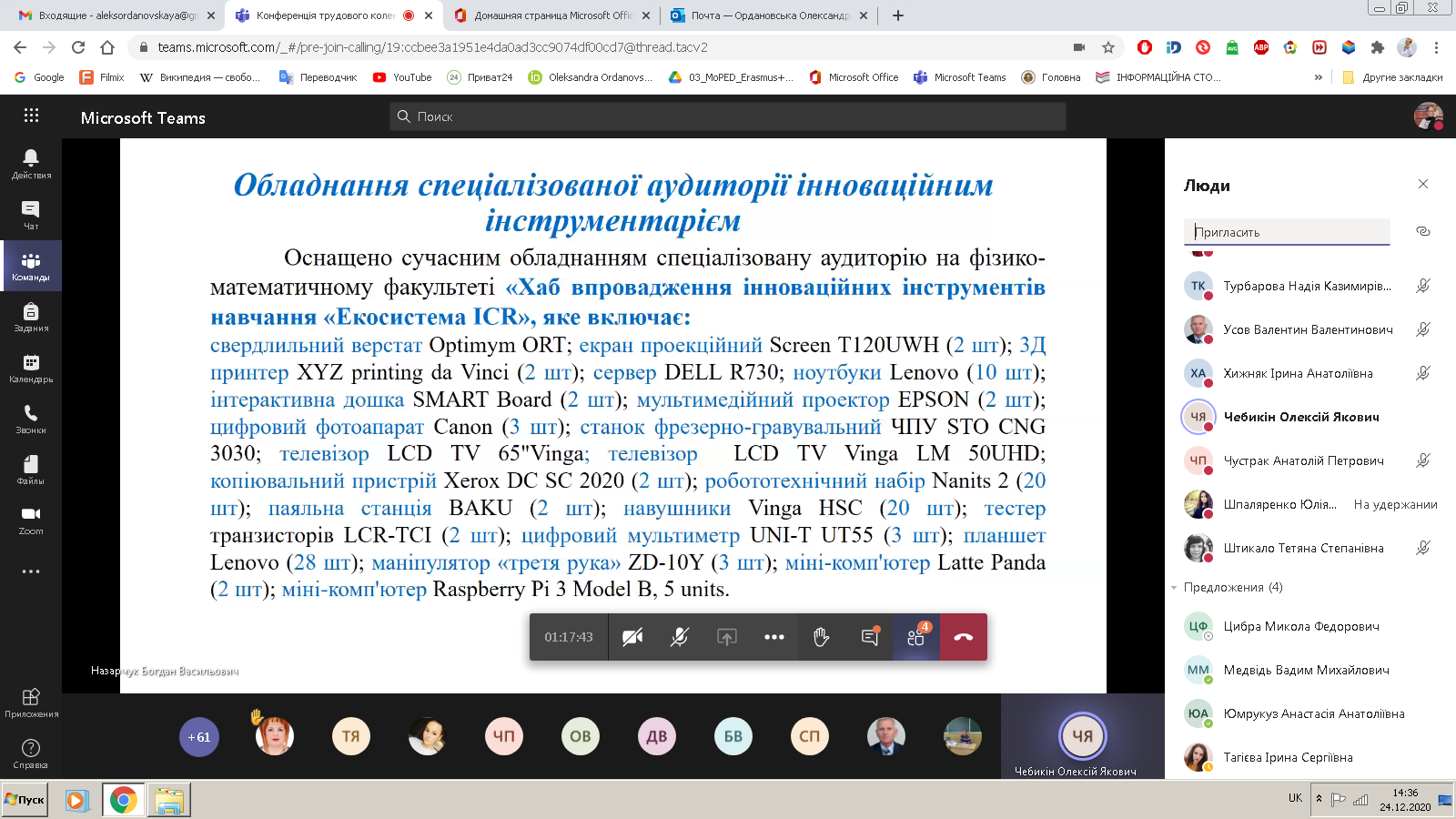
Task: Open the Переводчик bookmark
Action: [x=318, y=77]
